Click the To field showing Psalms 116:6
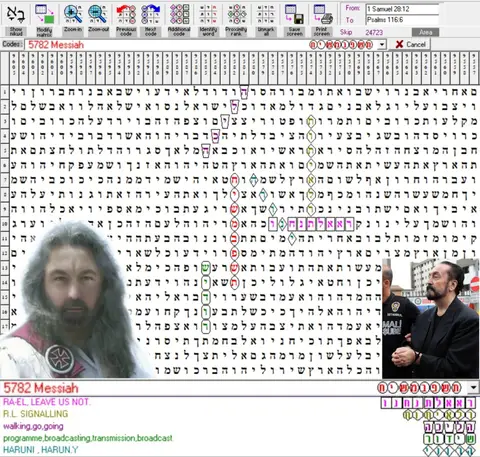Screen dimensions: 480x457 pos(402,20)
